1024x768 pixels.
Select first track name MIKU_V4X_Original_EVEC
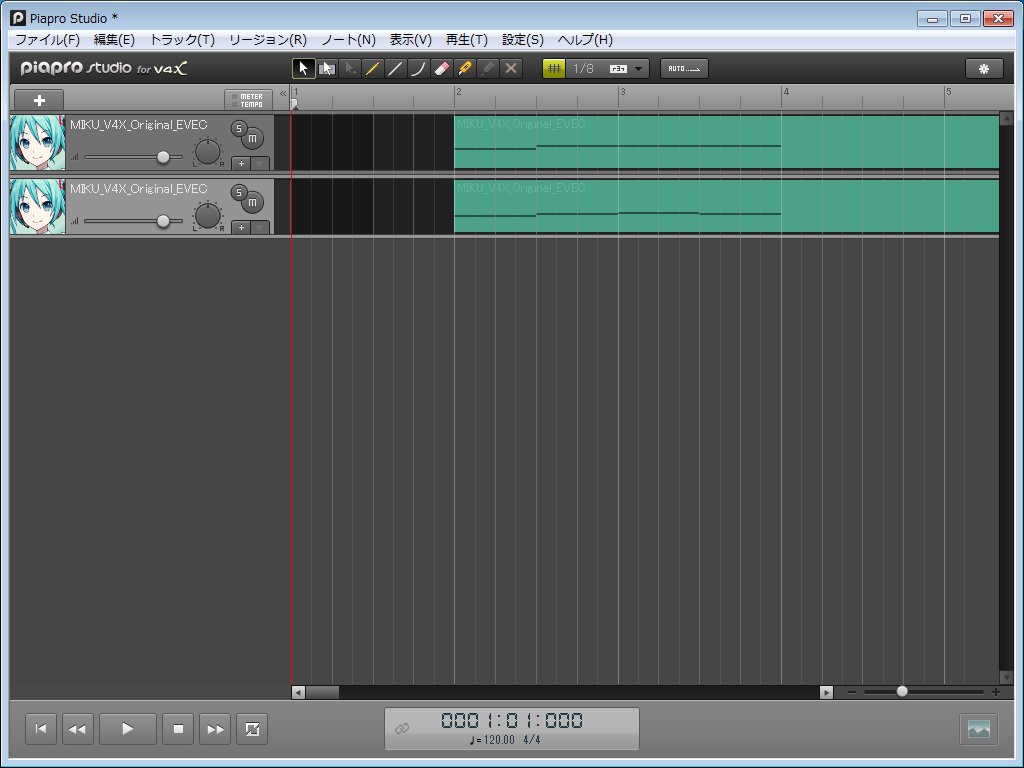tap(138, 125)
